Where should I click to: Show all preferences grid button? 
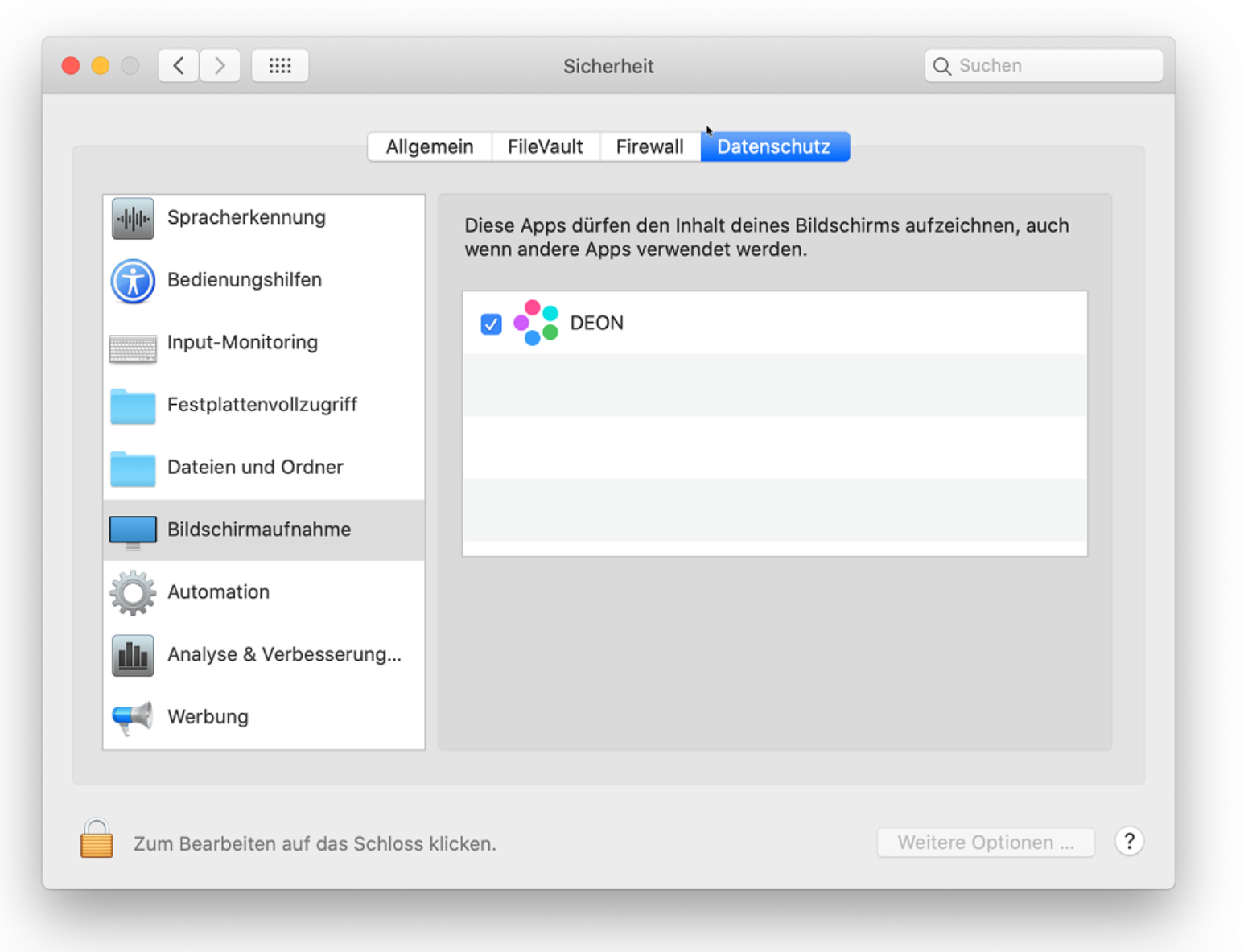280,65
